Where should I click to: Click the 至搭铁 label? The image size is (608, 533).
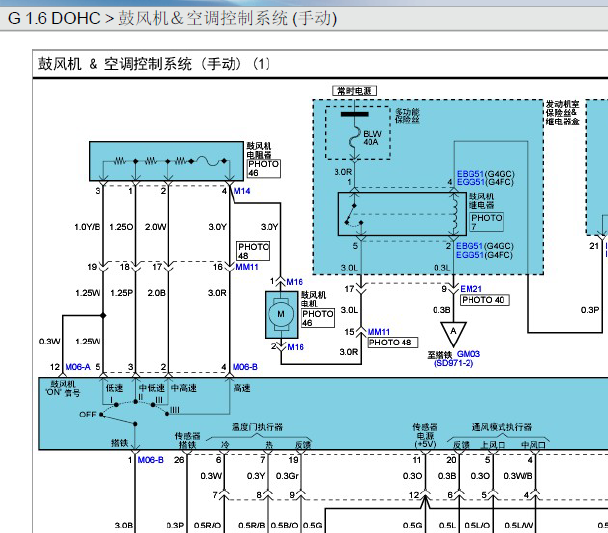pos(440,355)
